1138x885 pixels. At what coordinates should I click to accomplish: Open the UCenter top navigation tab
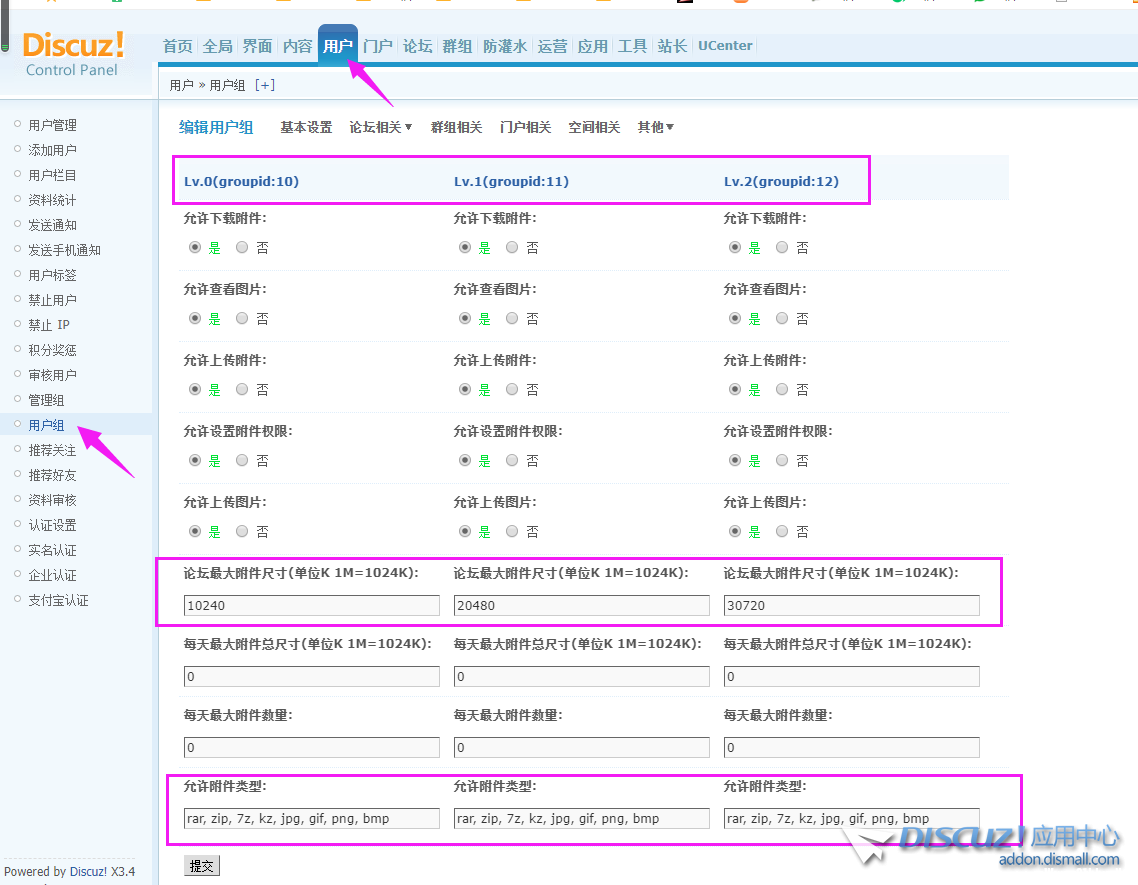(725, 46)
